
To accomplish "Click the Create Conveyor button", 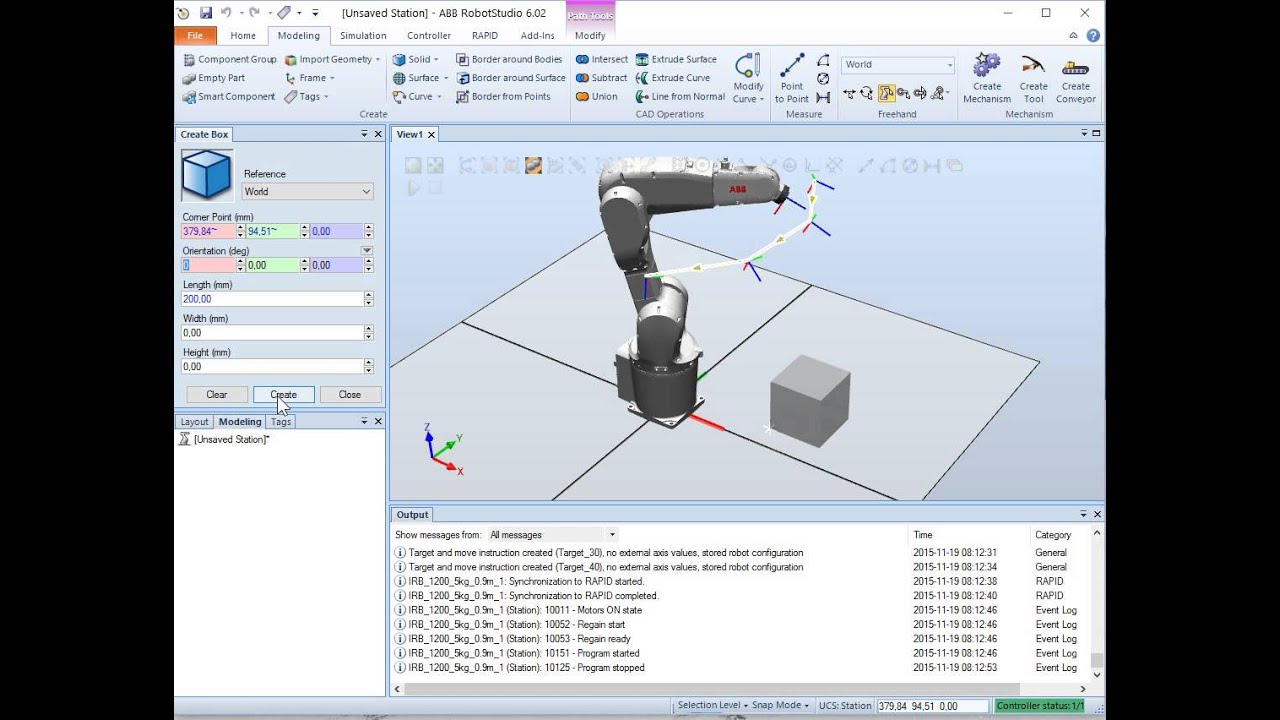I will click(x=1076, y=79).
